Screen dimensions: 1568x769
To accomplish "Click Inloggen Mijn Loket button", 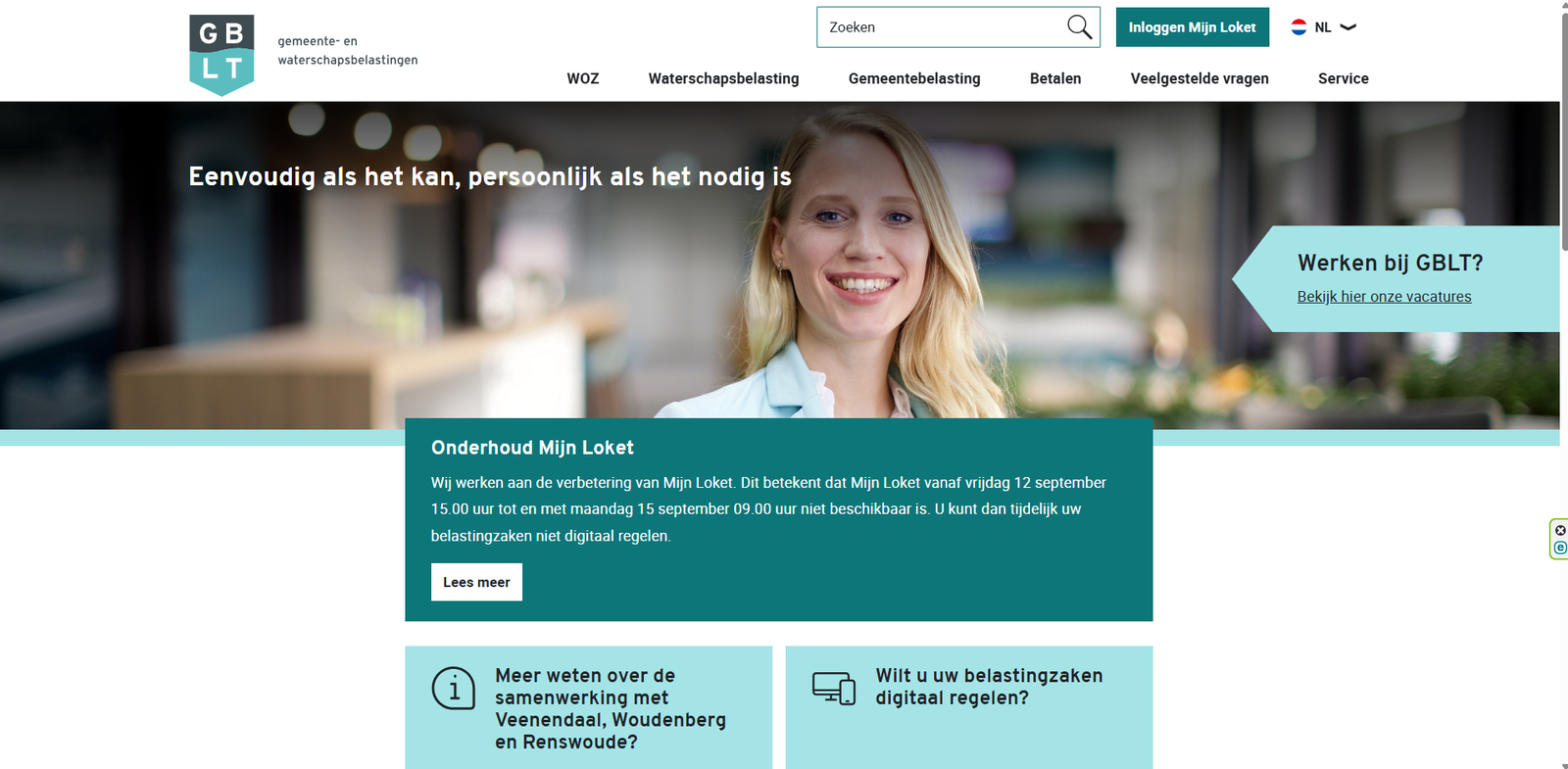I will (1192, 27).
